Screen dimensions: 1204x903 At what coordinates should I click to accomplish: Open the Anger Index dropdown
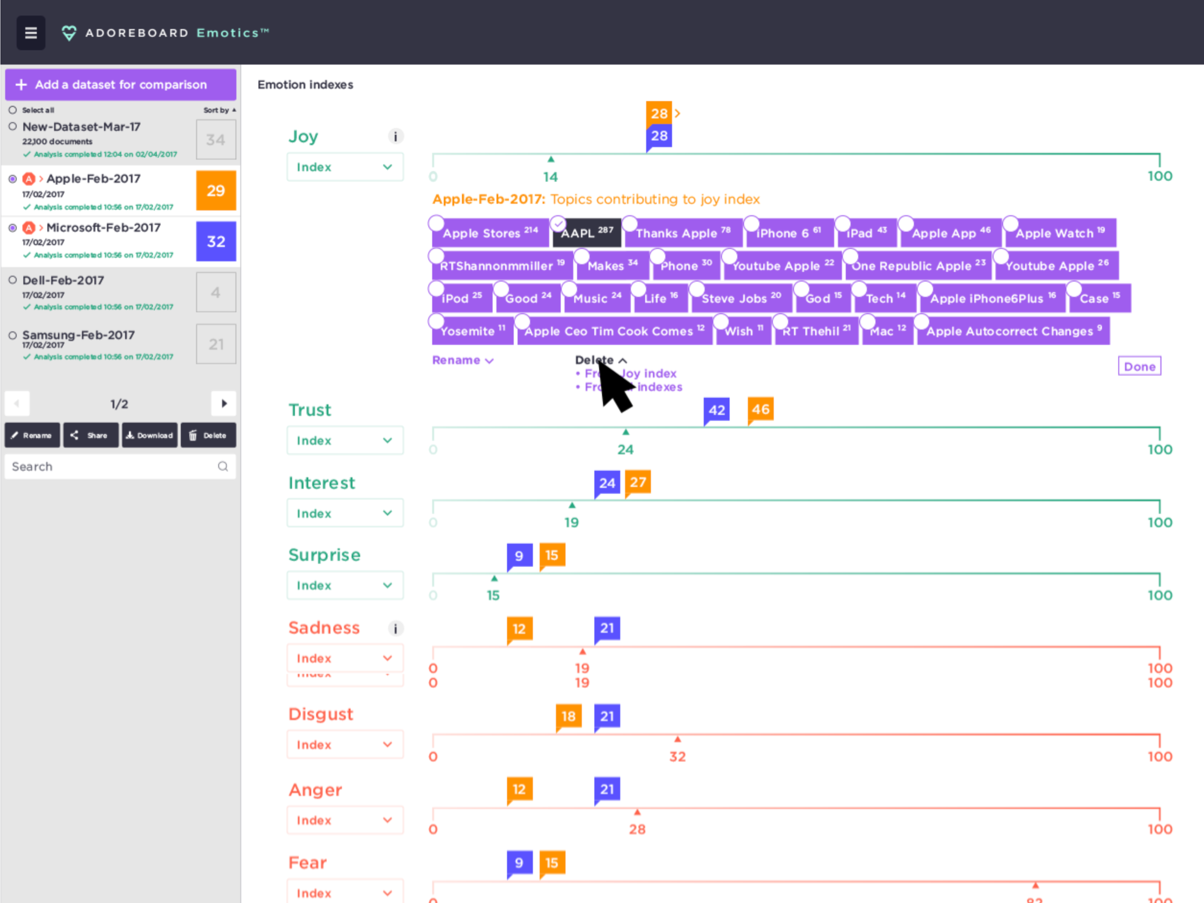[345, 820]
